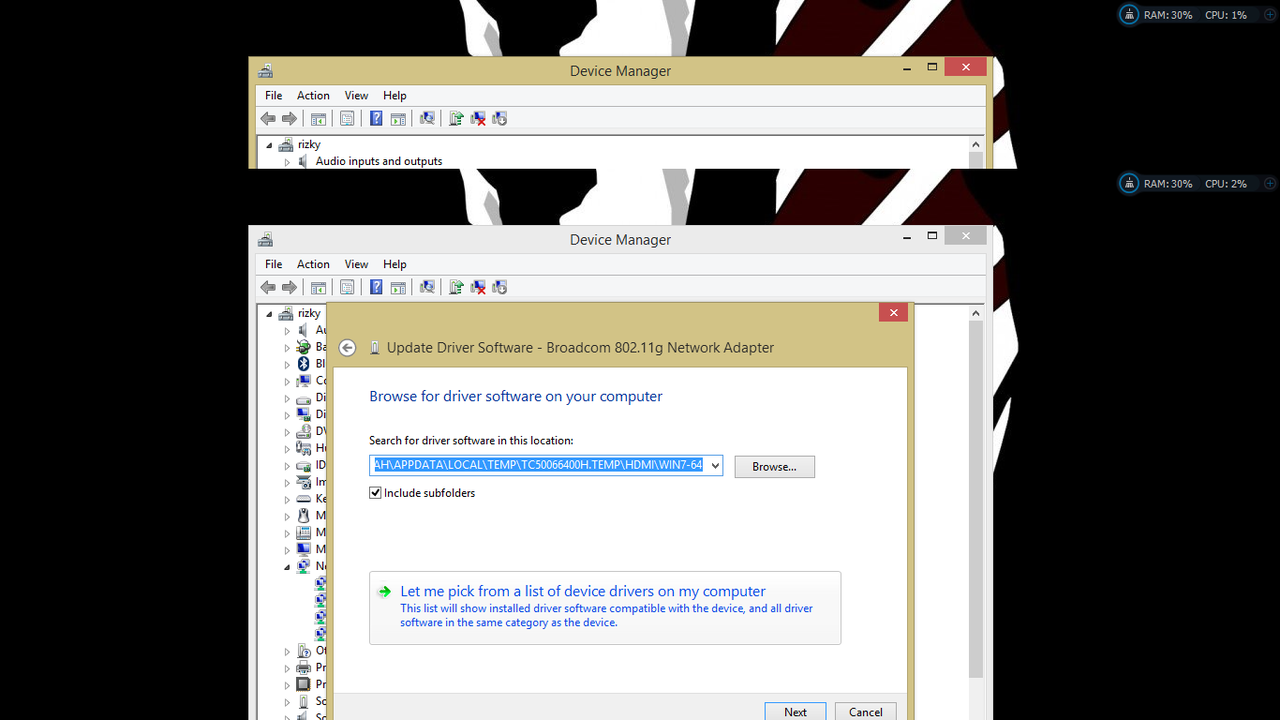
Task: Click the Forward navigation arrow in Device Manager
Action: tap(289, 287)
